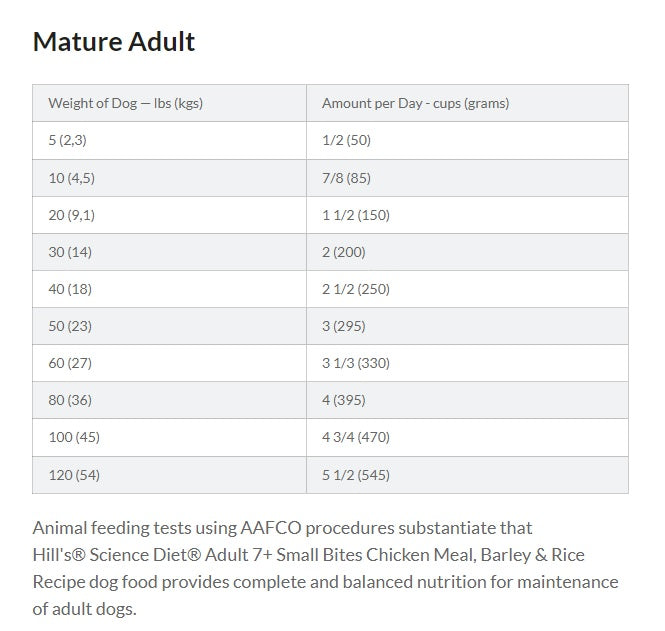The image size is (665, 631).
Task: Click the 1/2 (50) amount cell
Action: (x=467, y=140)
